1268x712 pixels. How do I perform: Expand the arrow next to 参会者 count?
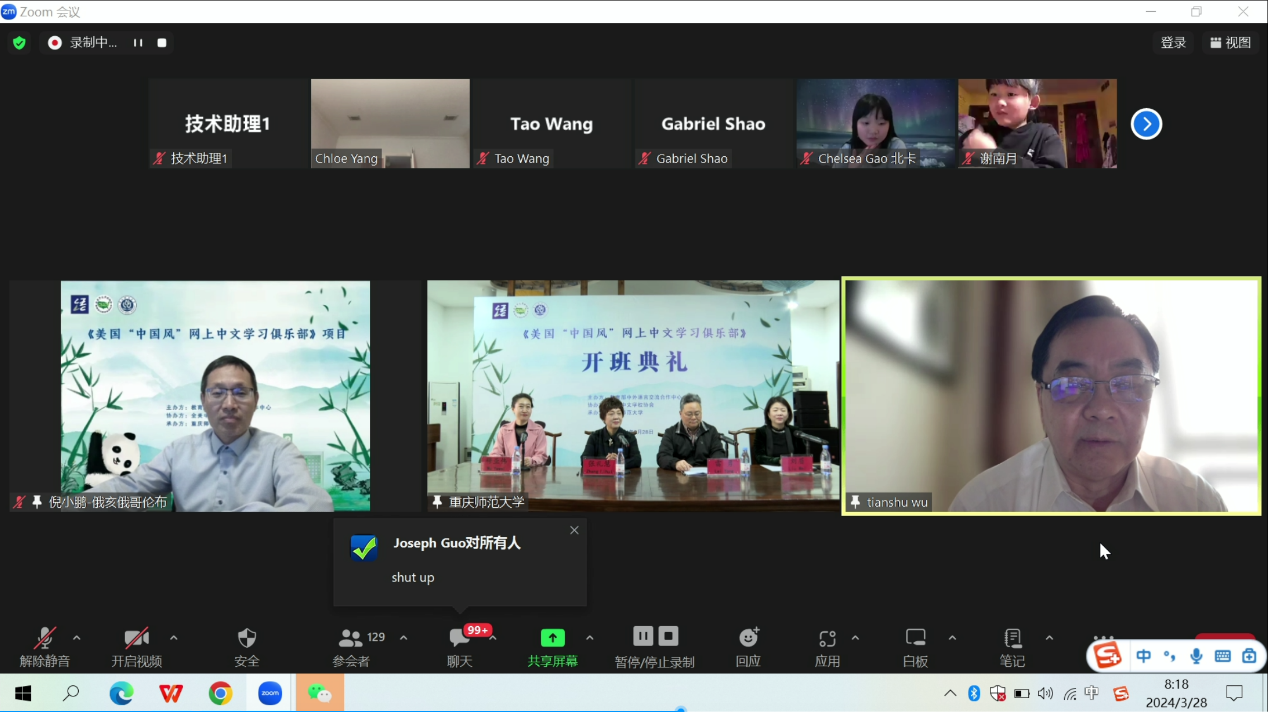tap(404, 638)
